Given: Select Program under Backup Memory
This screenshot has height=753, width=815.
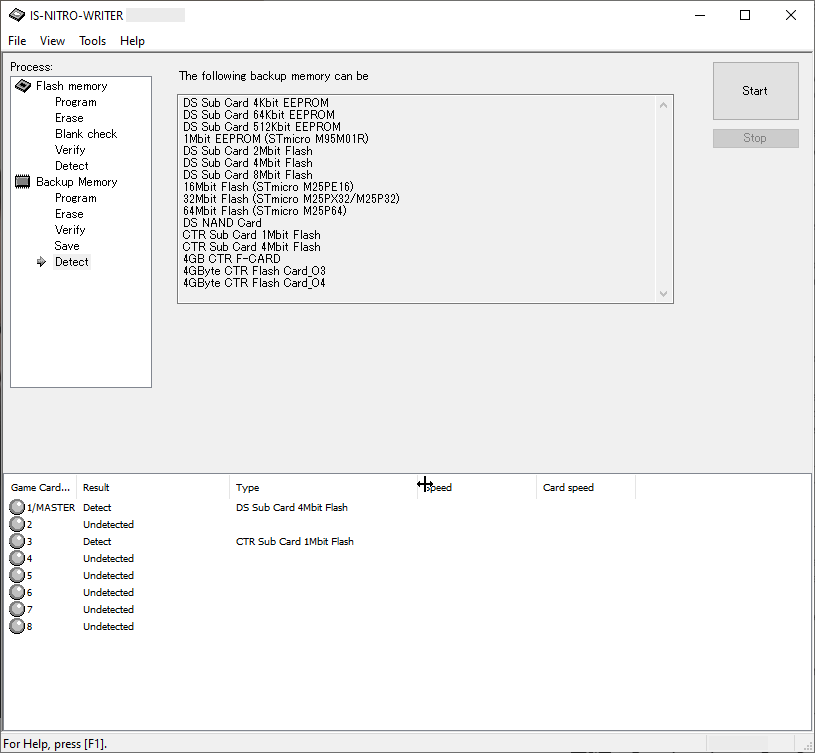Looking at the screenshot, I should [76, 198].
